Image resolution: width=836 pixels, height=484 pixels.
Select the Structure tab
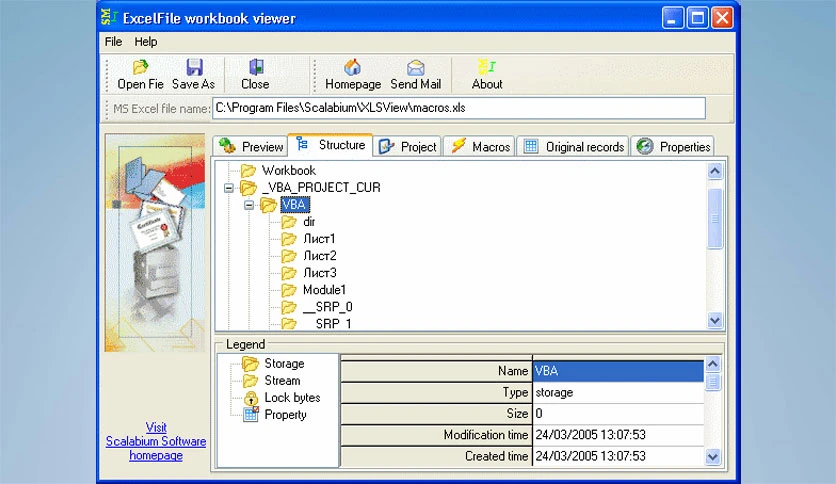pyautogui.click(x=330, y=144)
